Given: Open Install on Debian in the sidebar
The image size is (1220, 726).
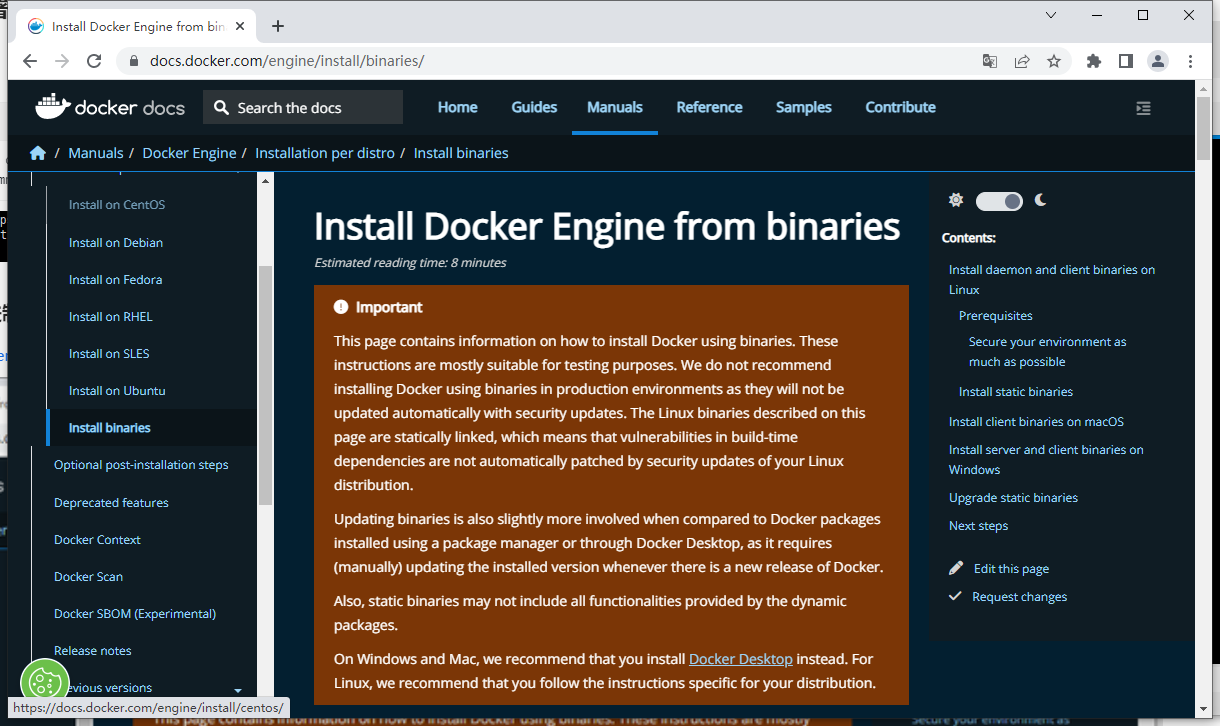Looking at the screenshot, I should point(116,242).
